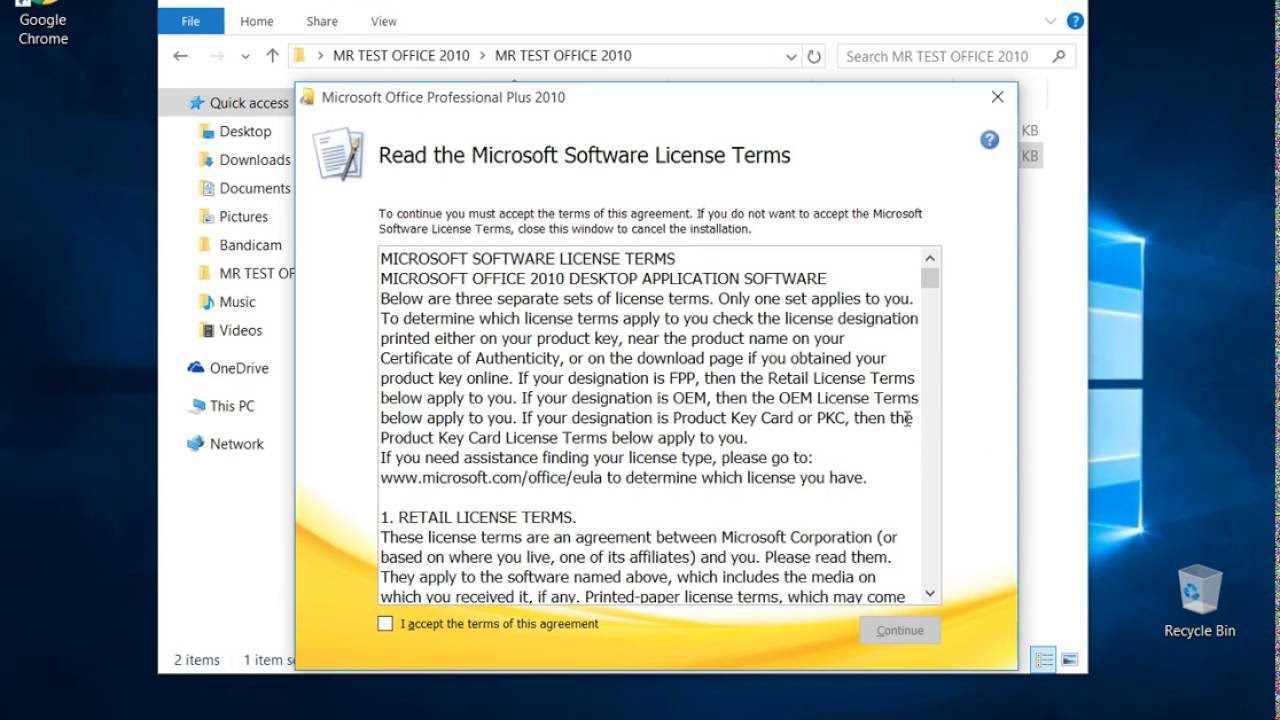1280x720 pixels.
Task: Click the This PC computer icon
Action: 196,406
